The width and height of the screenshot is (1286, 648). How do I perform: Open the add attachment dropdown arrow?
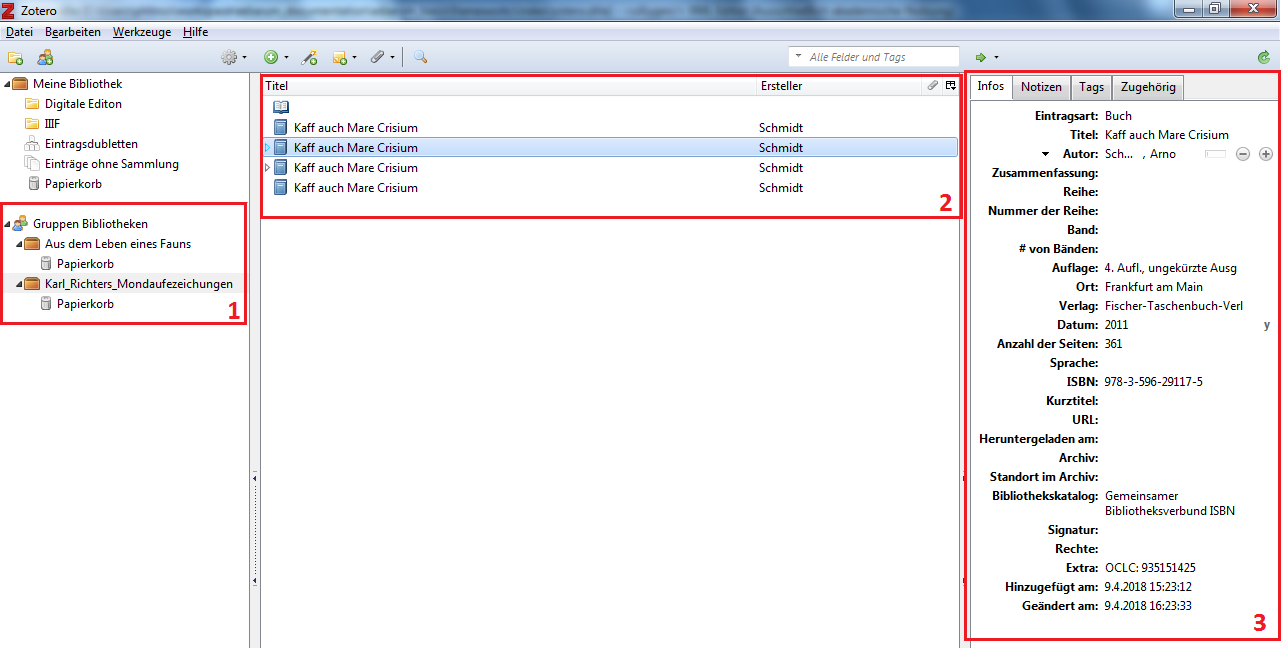[x=392, y=58]
